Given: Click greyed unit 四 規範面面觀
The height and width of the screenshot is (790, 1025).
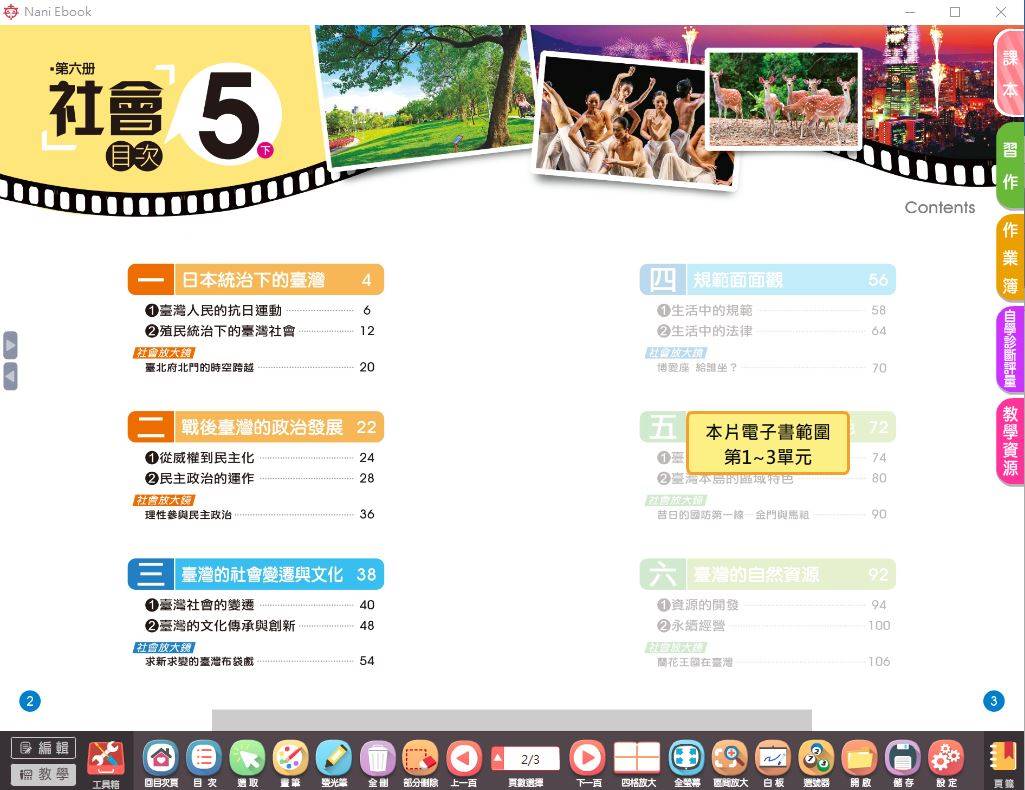Looking at the screenshot, I should click(x=767, y=280).
